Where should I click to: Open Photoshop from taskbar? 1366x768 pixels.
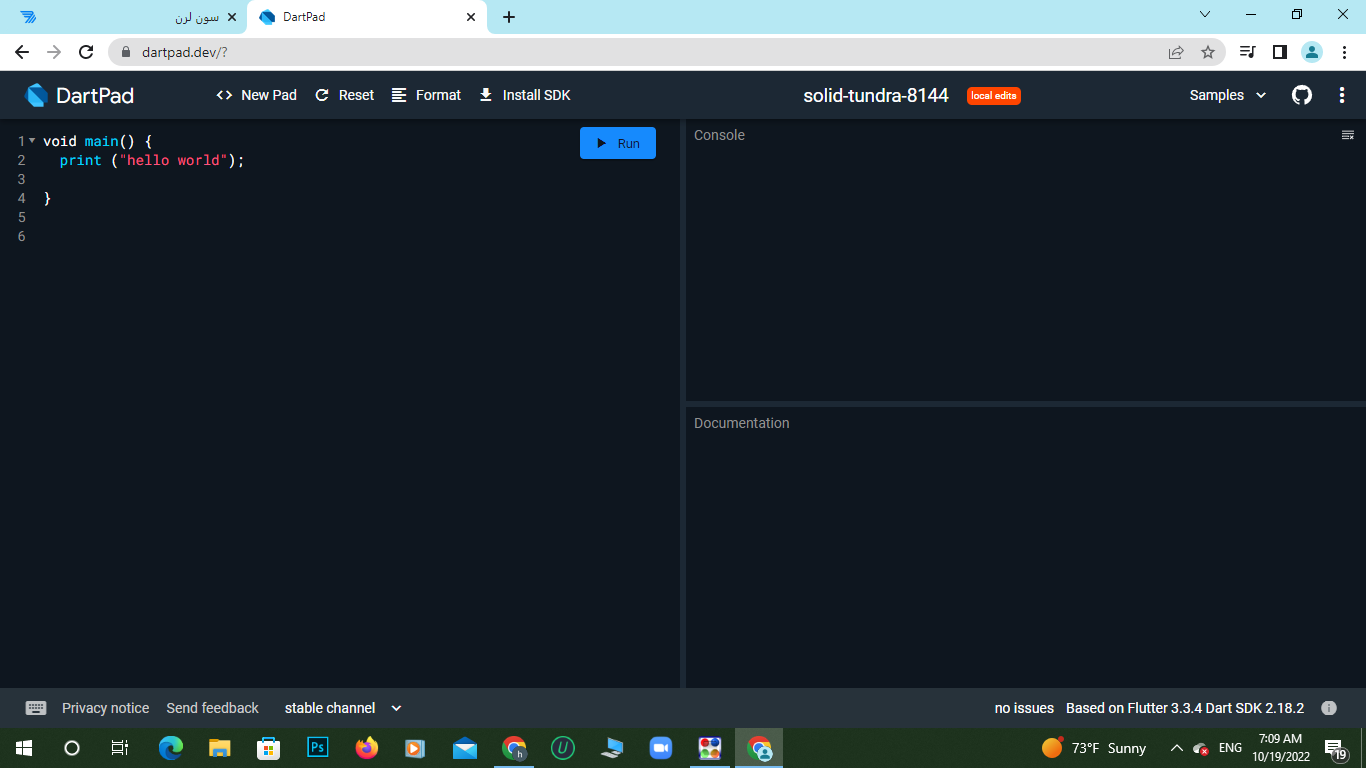coord(318,748)
